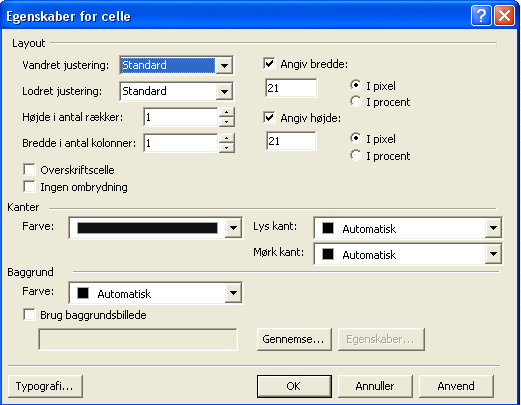The width and height of the screenshot is (521, 405).
Task: Expand the Mørk kant color dropdown
Action: coord(493,254)
